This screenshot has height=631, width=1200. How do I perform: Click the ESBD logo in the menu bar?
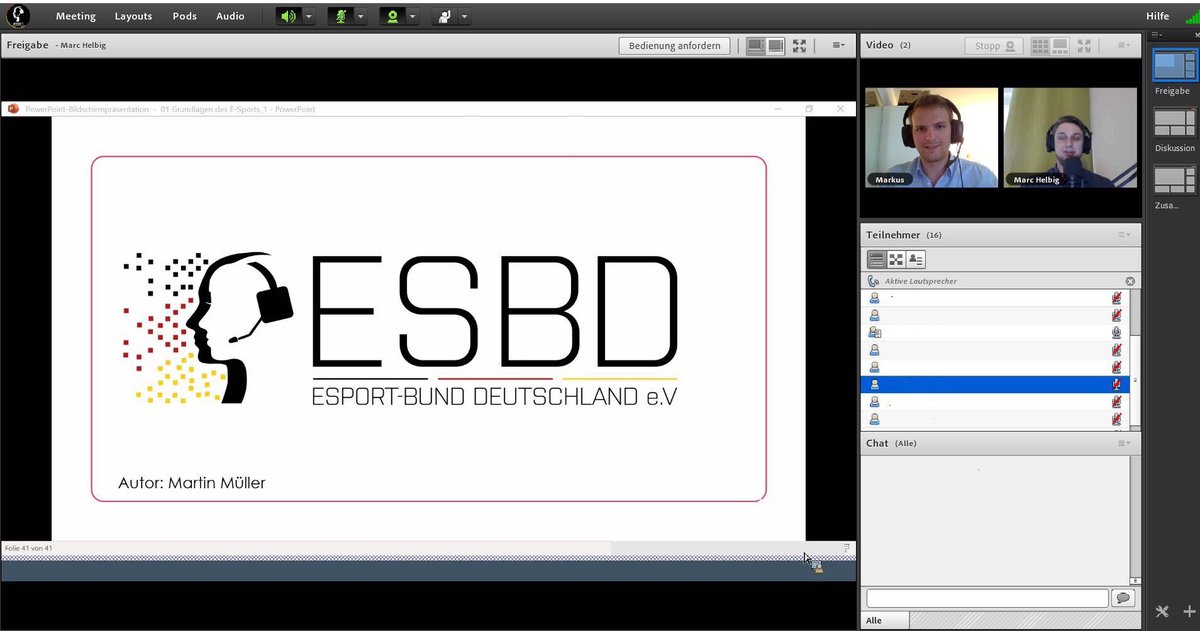(19, 16)
